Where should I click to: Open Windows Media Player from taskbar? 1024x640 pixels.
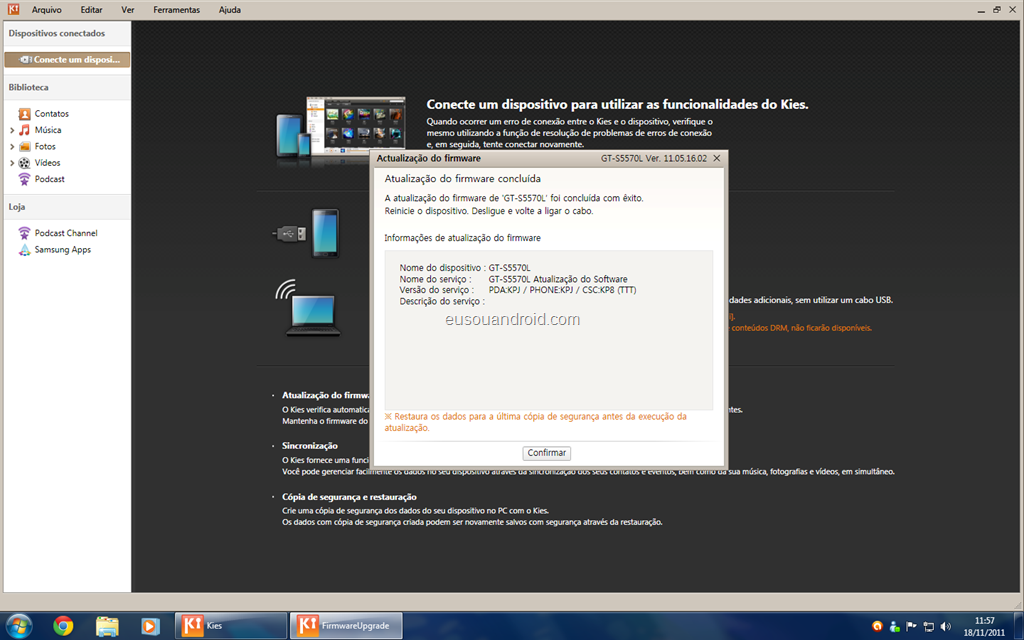150,626
